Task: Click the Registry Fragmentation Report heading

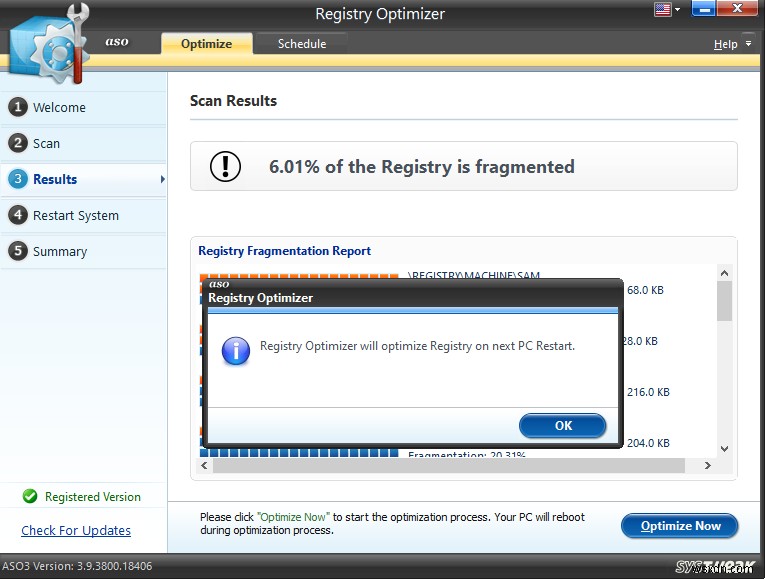Action: (x=284, y=251)
